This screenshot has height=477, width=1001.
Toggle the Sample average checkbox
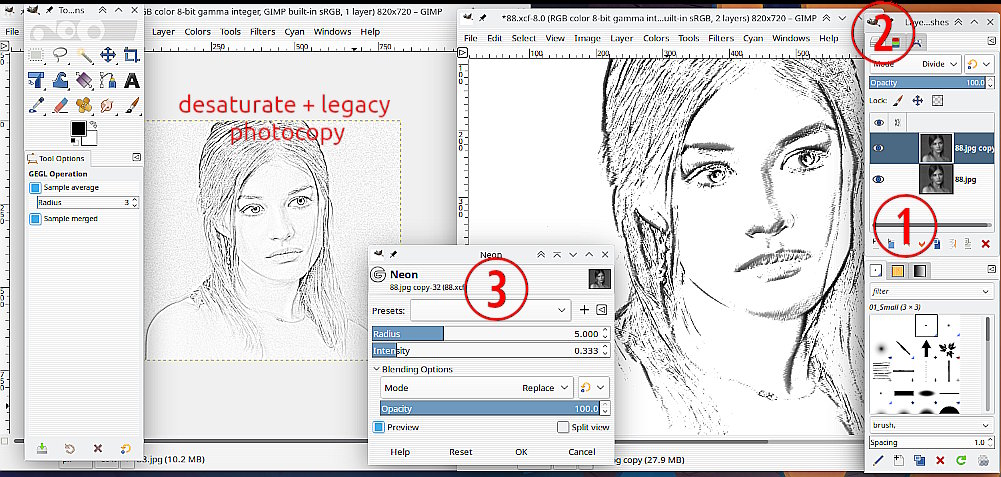[35, 187]
